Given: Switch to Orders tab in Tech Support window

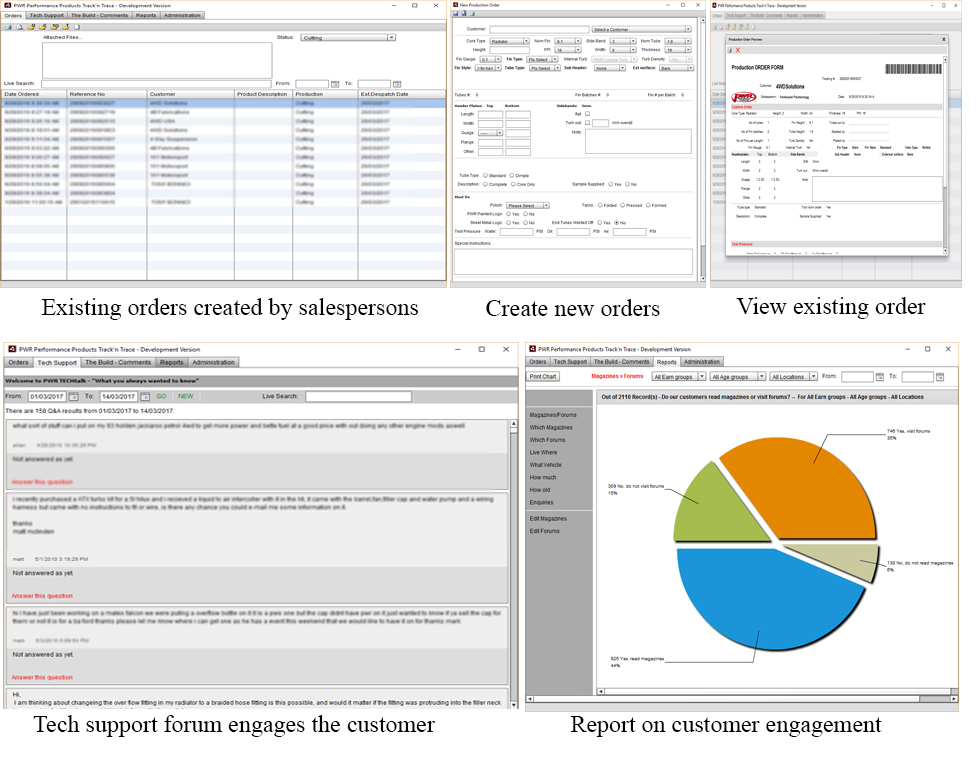Looking at the screenshot, I should (18, 362).
